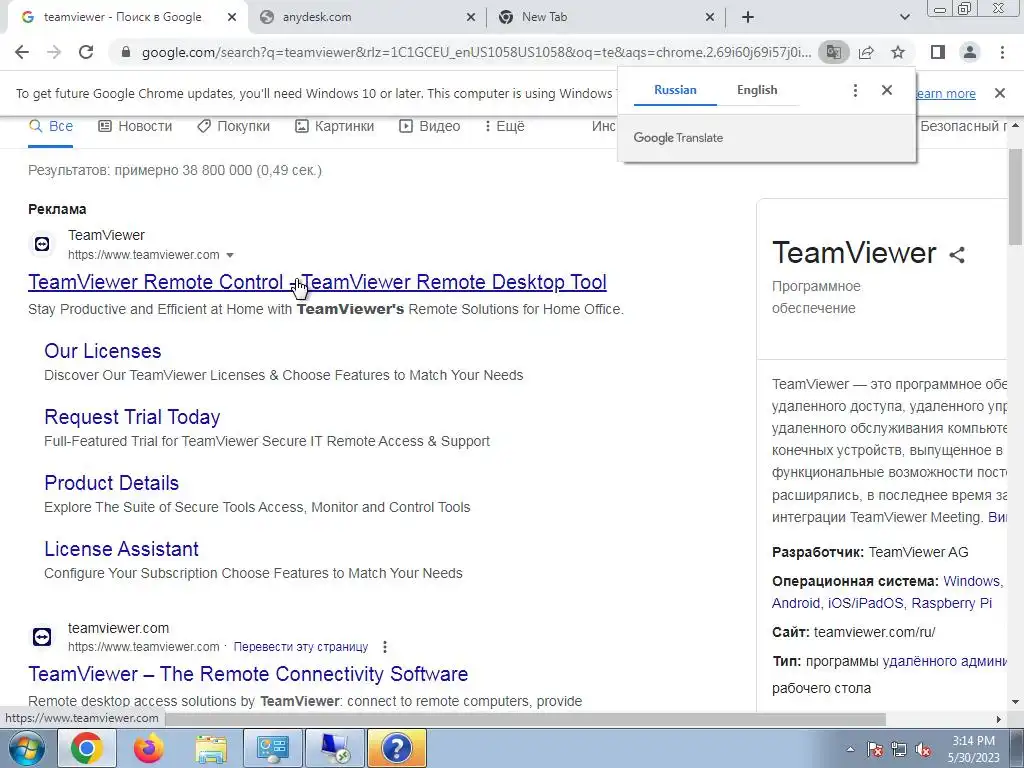
Task: Select the Все search filter
Action: [51, 126]
